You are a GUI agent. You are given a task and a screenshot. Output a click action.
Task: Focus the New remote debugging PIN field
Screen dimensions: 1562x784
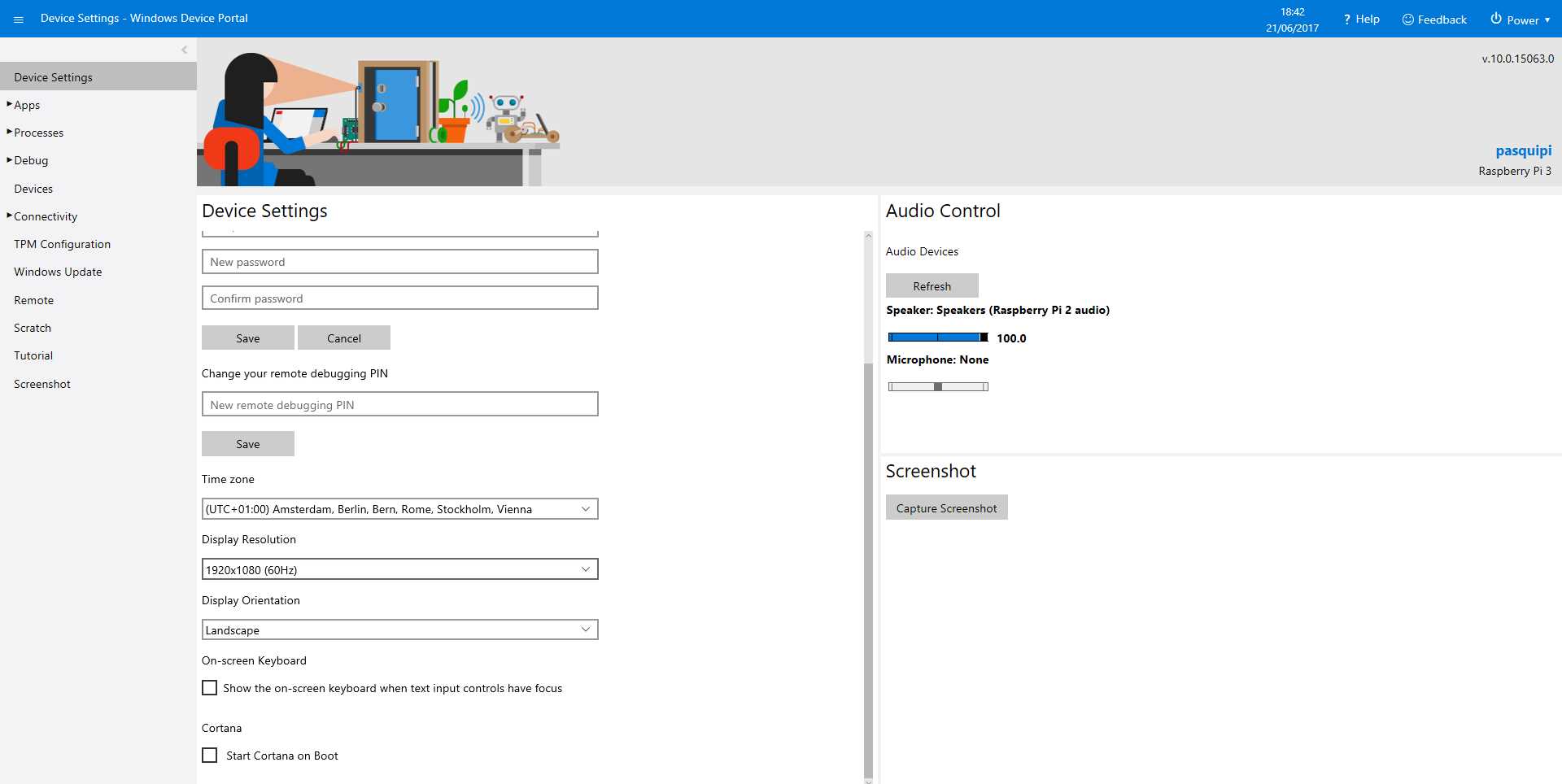(x=400, y=404)
